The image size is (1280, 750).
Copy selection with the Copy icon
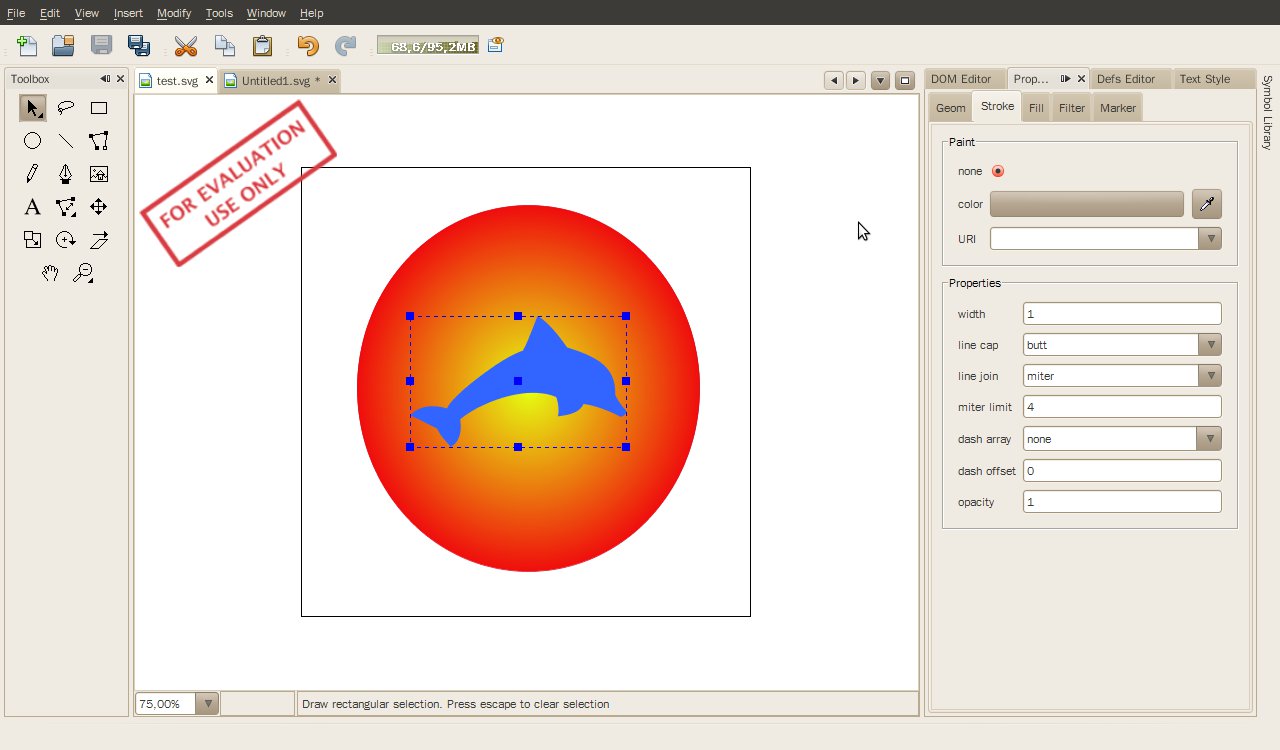(224, 46)
